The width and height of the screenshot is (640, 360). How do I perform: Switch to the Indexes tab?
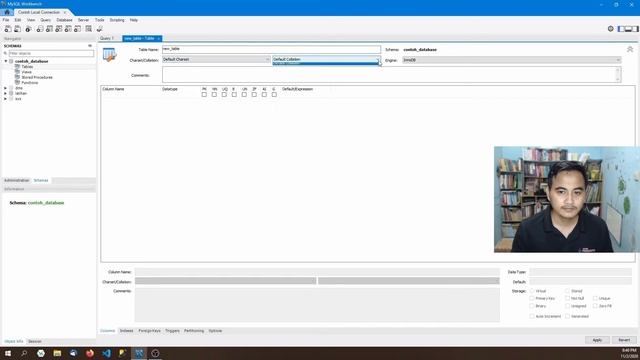[x=127, y=331]
